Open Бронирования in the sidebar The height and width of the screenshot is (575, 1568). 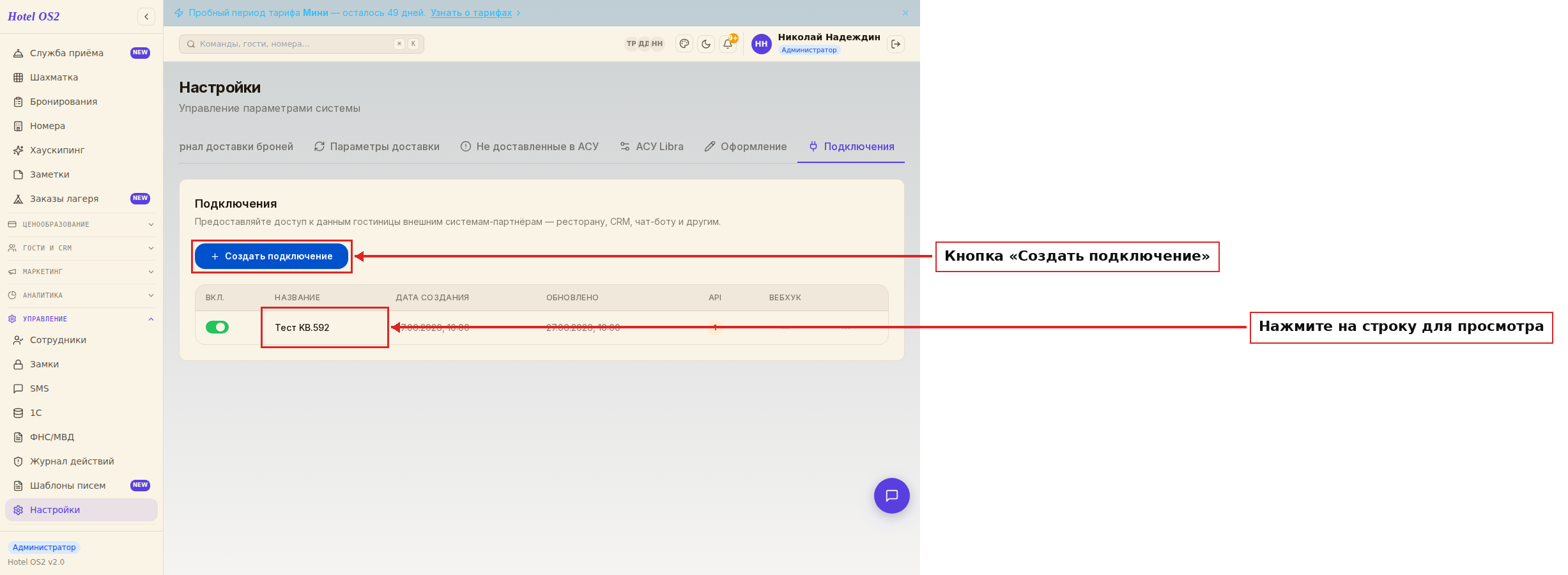(81, 102)
